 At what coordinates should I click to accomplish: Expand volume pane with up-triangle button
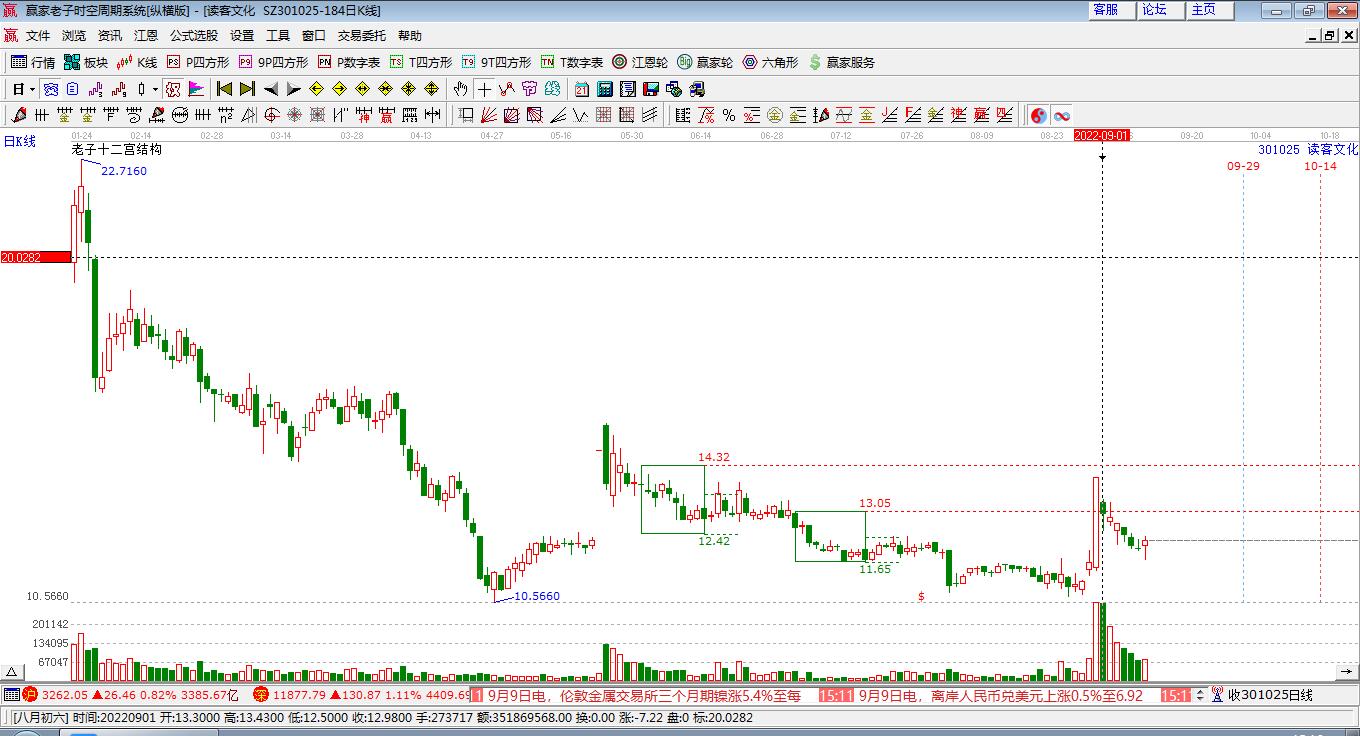(12, 672)
